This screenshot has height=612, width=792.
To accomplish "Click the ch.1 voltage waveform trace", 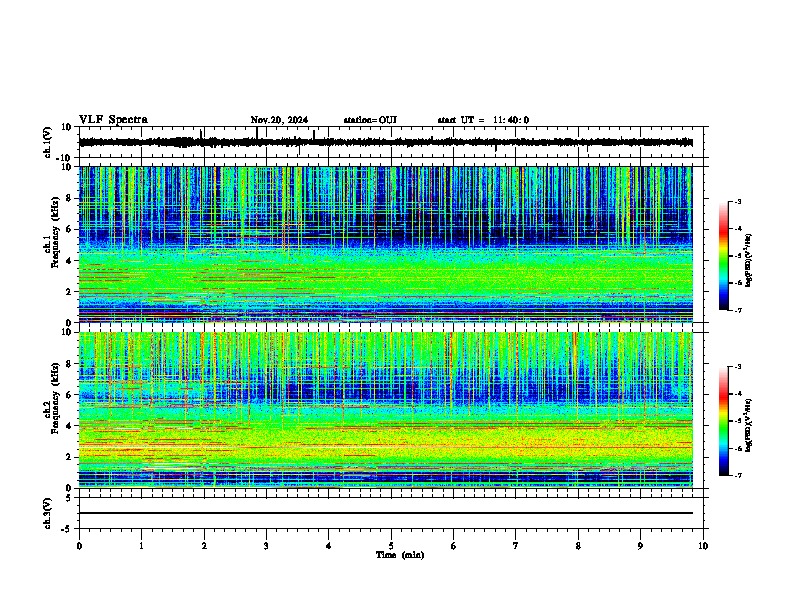I will point(386,142).
